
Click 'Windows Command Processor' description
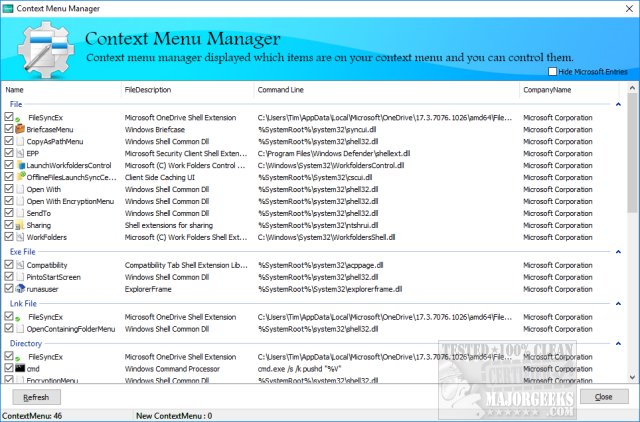(x=172, y=369)
